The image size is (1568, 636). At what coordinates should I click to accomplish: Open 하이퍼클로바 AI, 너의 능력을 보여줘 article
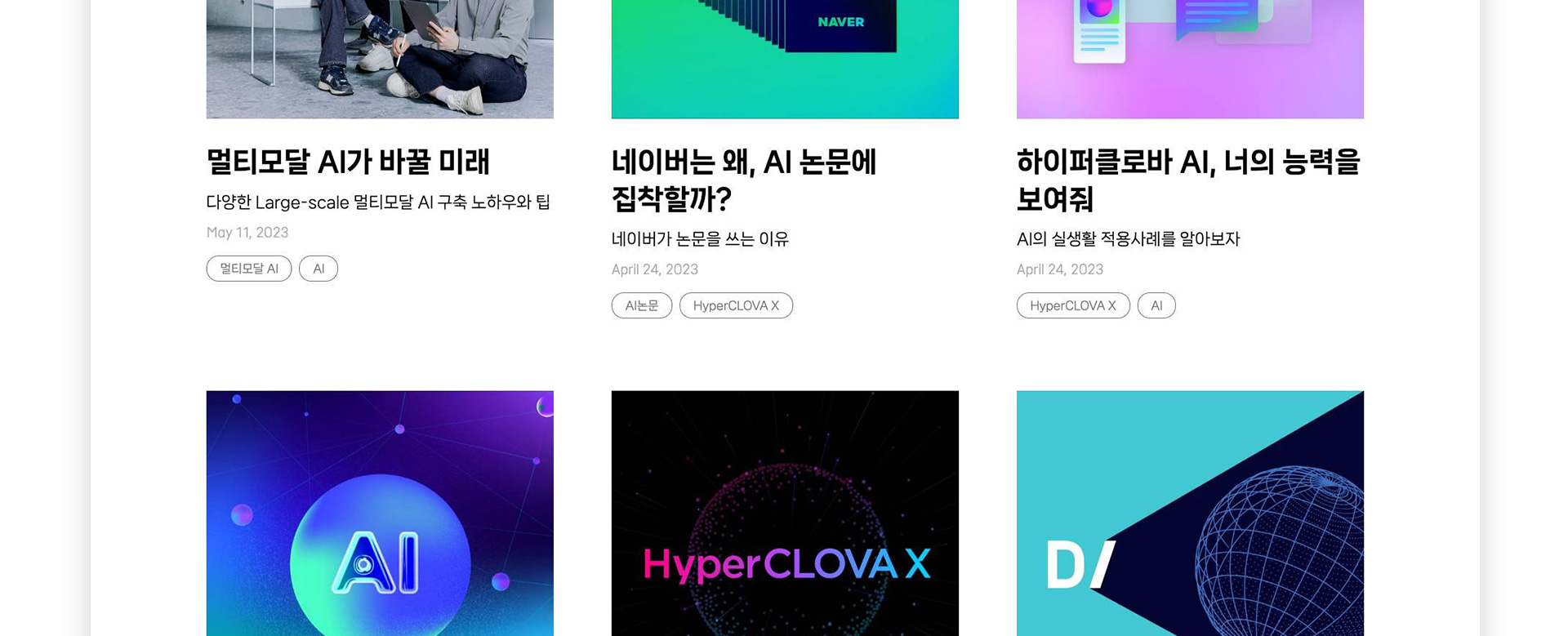pos(1188,180)
